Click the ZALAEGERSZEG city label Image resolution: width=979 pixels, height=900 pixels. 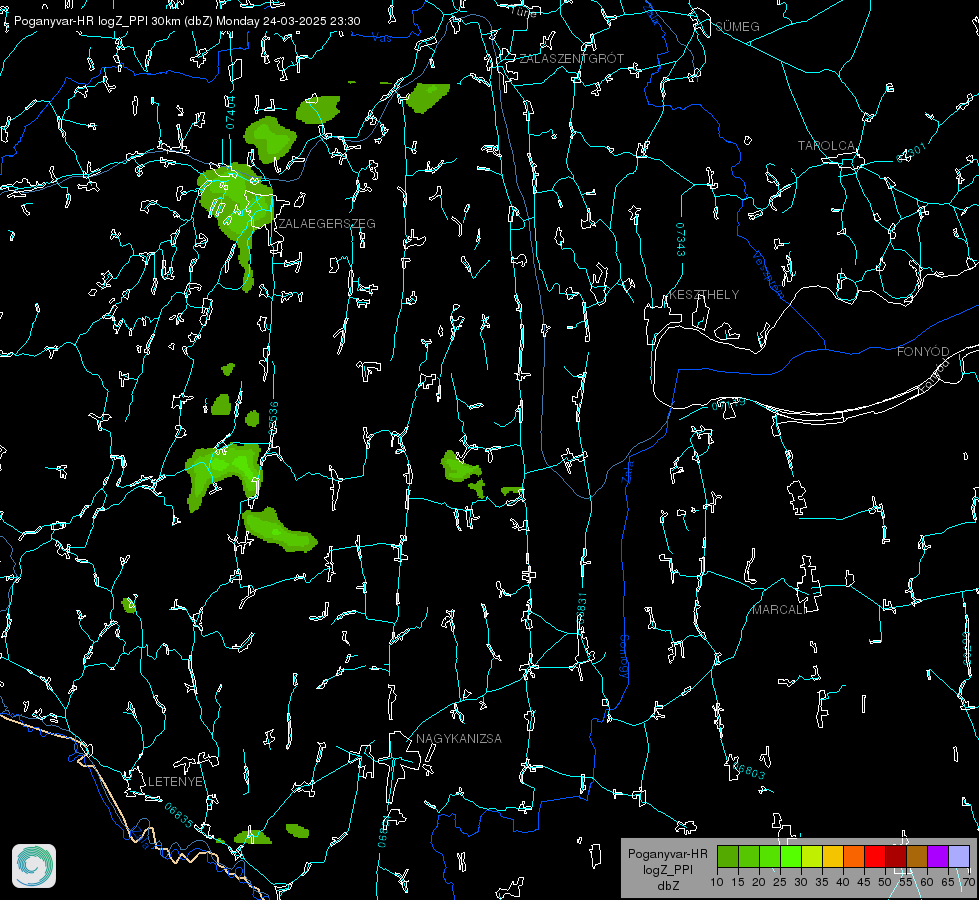(327, 224)
